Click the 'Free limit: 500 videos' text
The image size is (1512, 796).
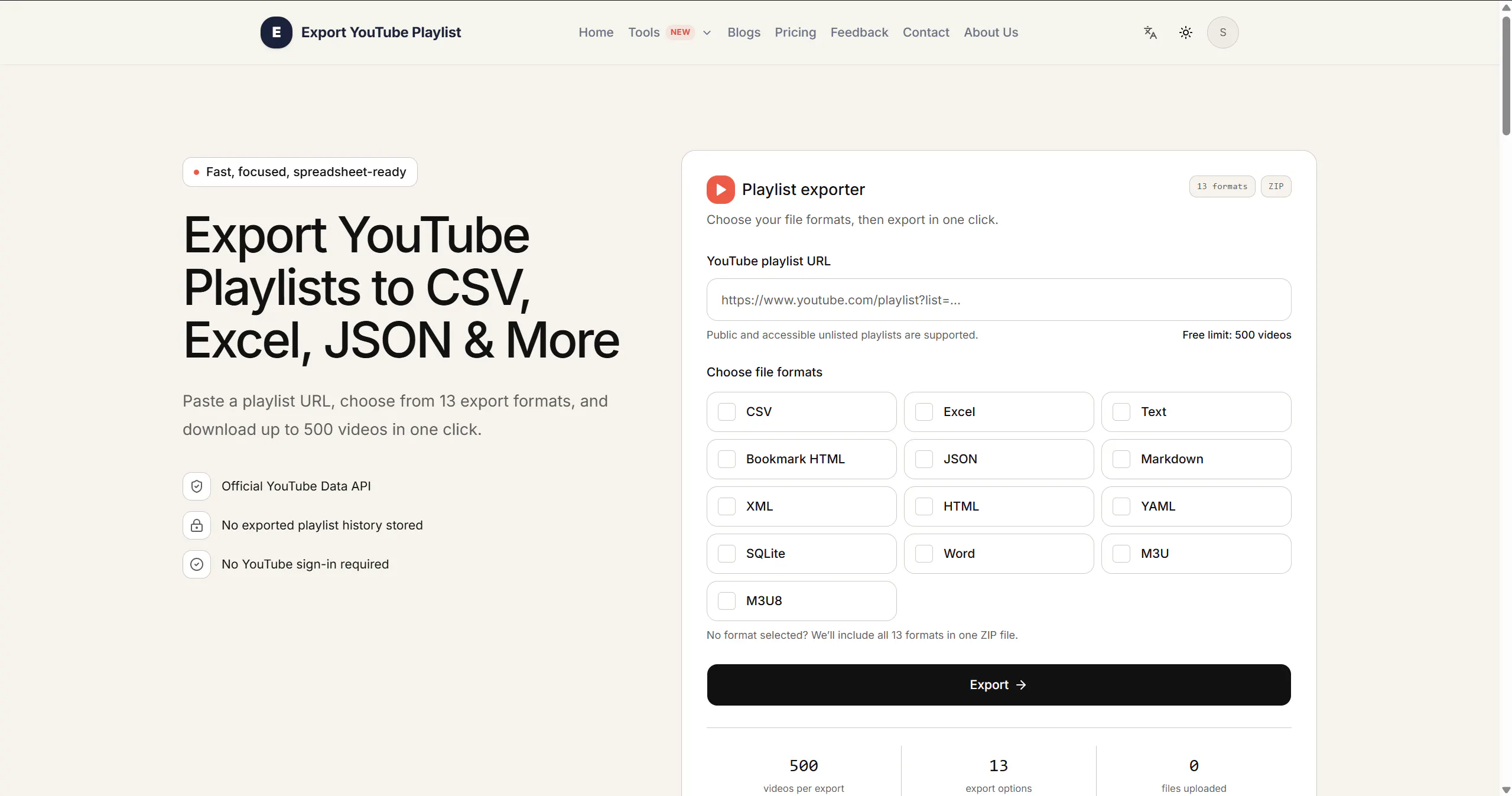(x=1237, y=335)
